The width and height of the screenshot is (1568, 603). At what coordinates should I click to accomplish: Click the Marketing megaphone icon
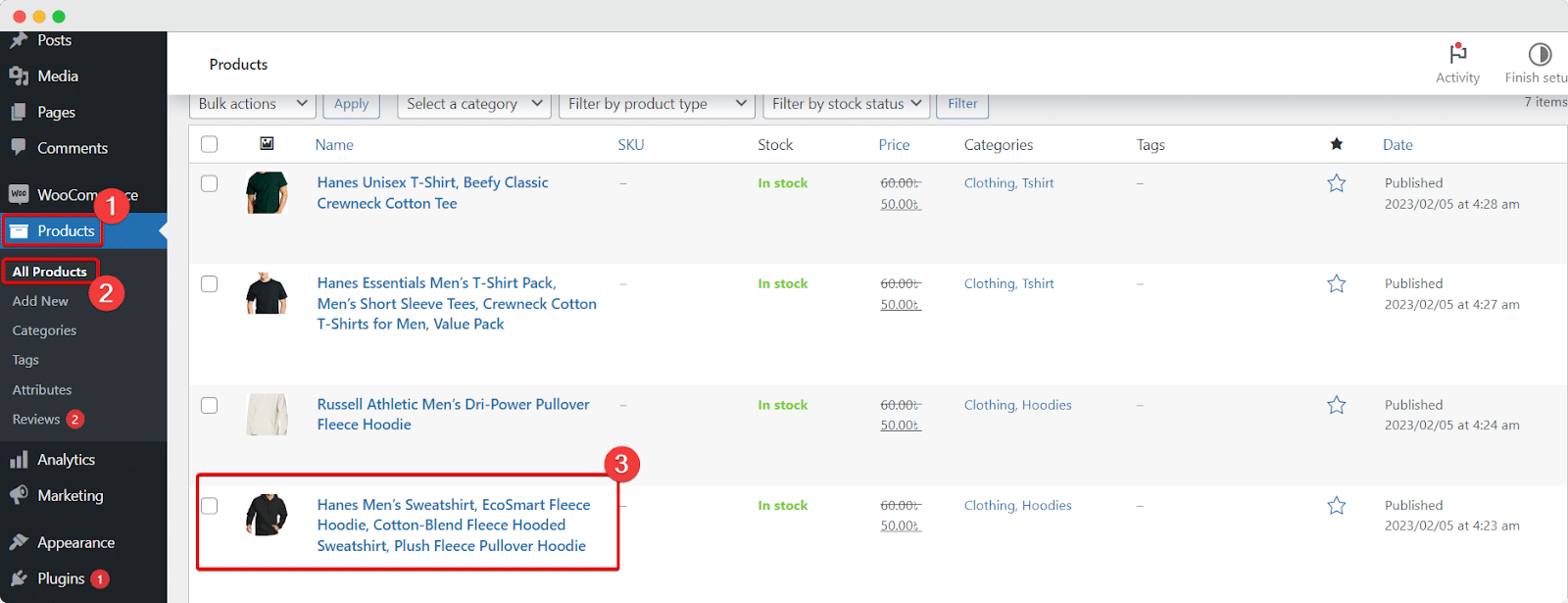(19, 495)
